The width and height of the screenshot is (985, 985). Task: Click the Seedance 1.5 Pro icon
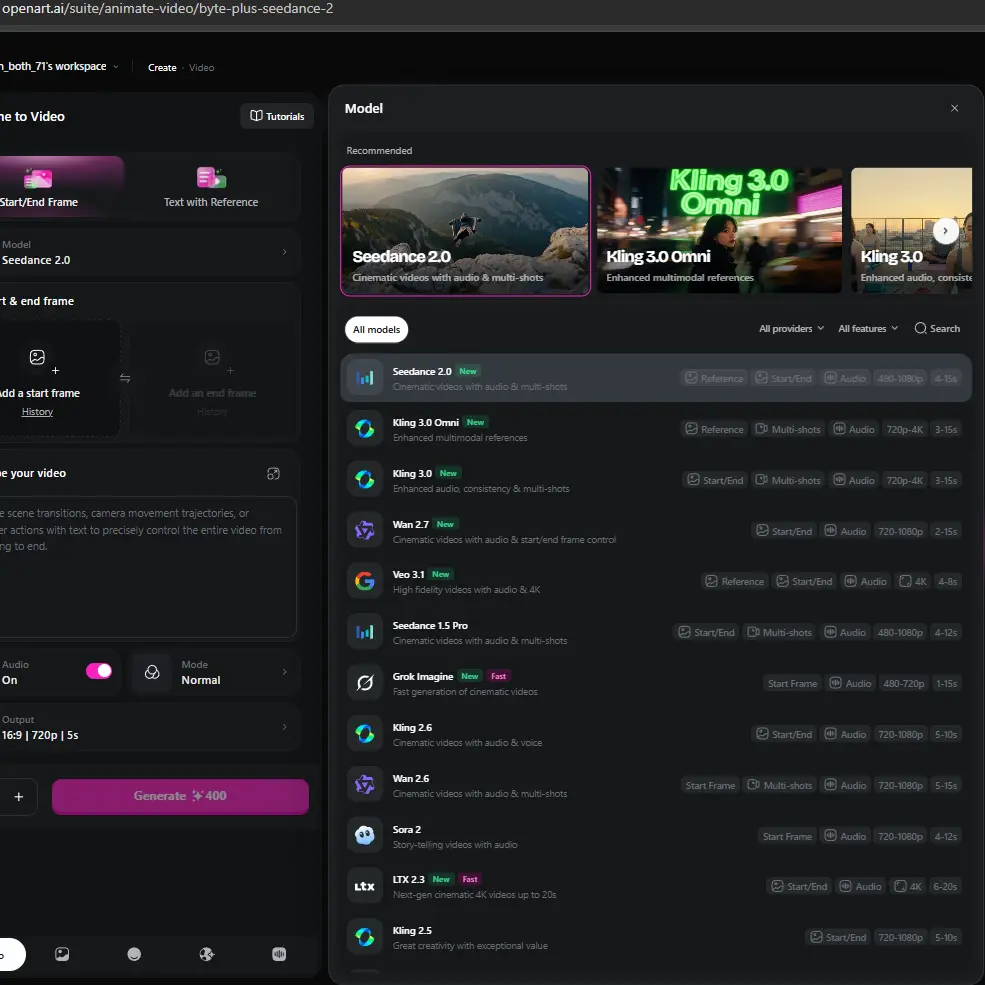pyautogui.click(x=364, y=632)
